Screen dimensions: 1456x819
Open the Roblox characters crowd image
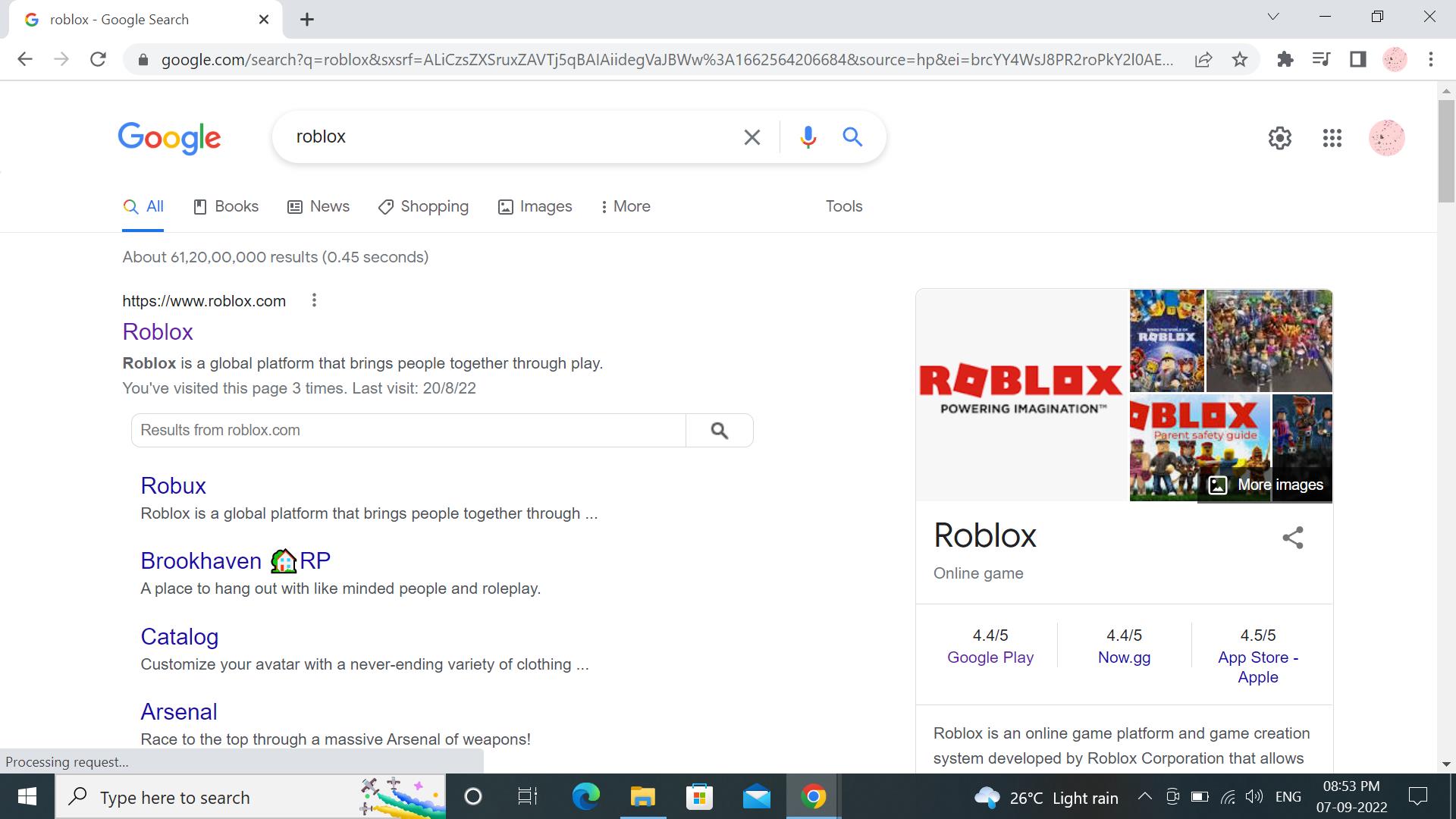click(x=1269, y=340)
